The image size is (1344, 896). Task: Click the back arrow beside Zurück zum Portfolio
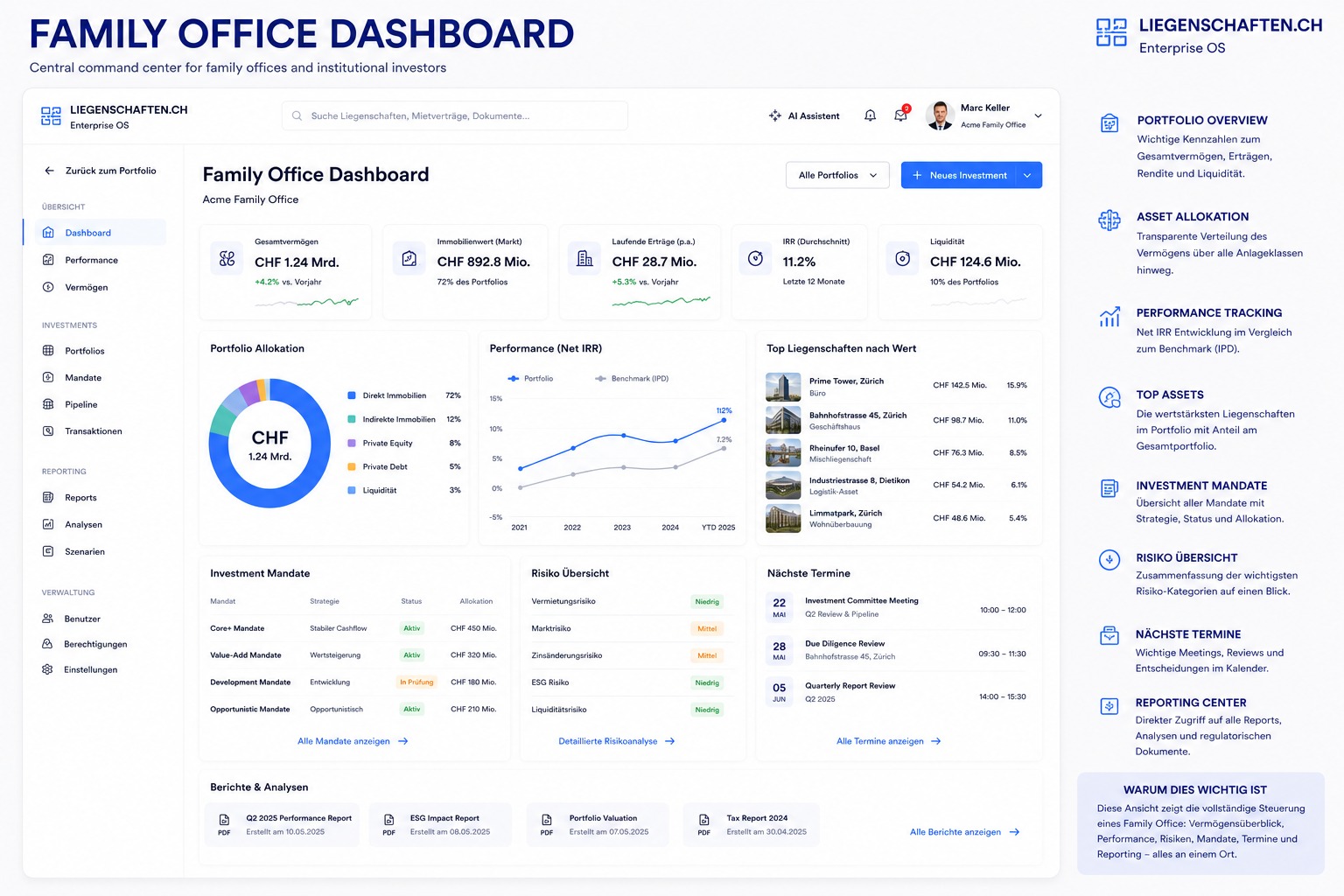pyautogui.click(x=49, y=171)
